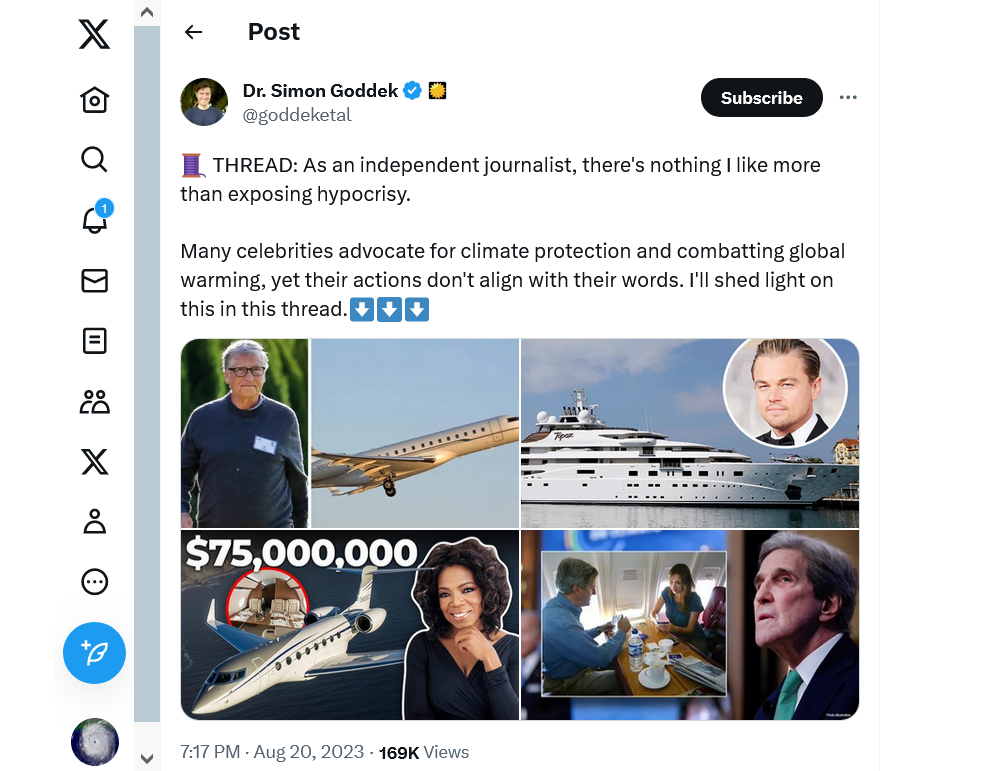Click the blue compose post button

pos(94,653)
